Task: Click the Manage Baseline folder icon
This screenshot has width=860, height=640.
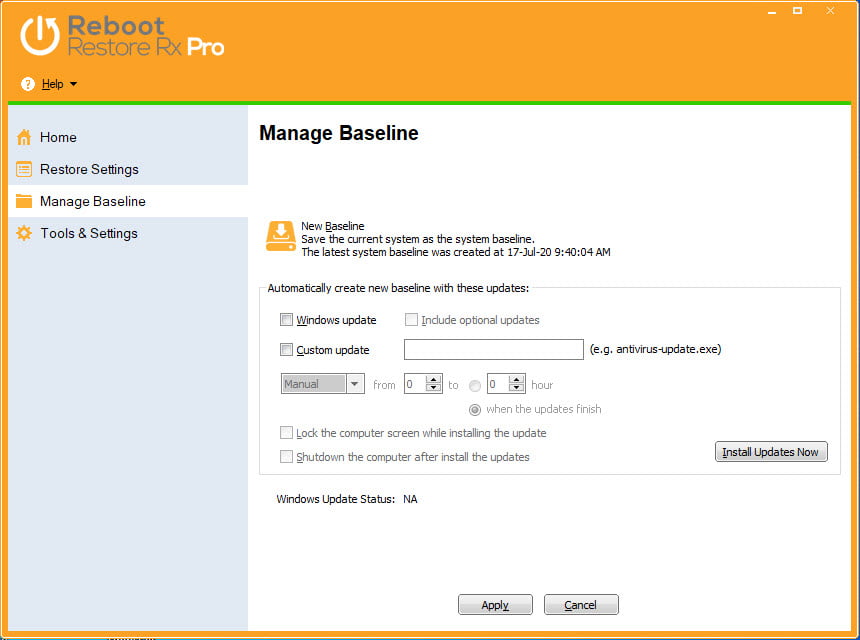Action: [24, 201]
